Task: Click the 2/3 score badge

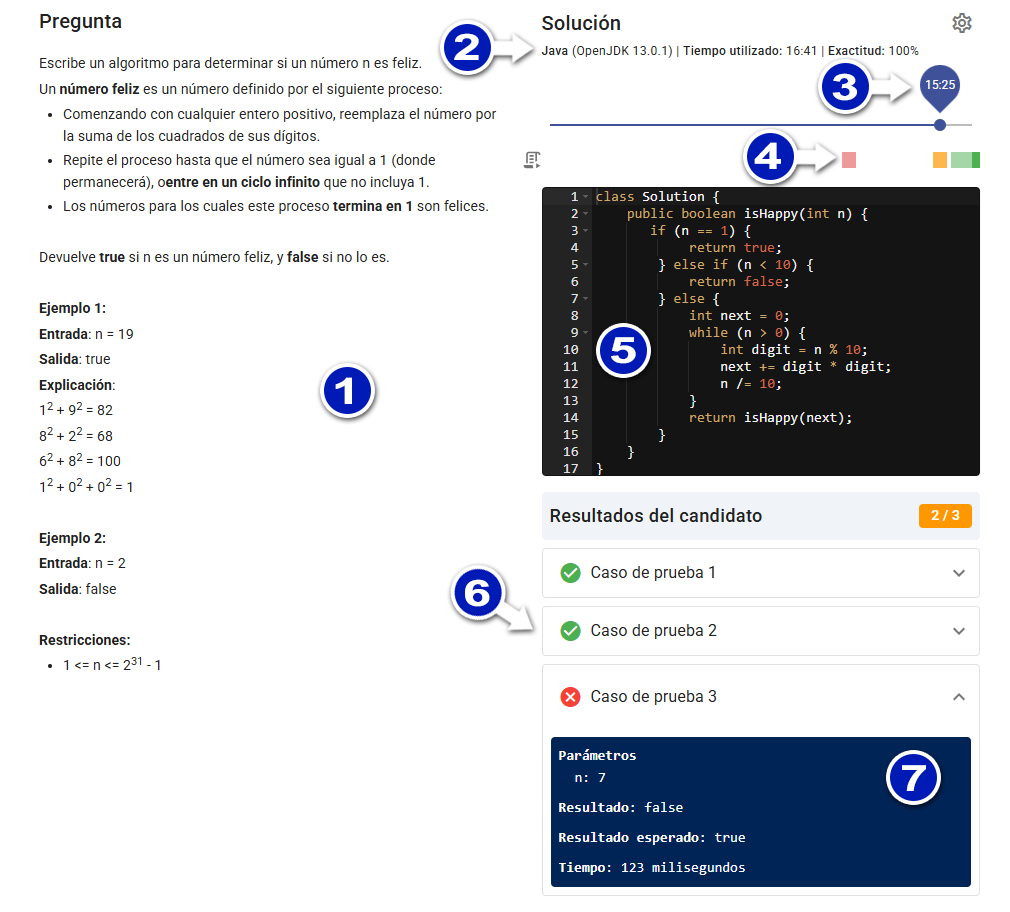Action: pyautogui.click(x=944, y=518)
